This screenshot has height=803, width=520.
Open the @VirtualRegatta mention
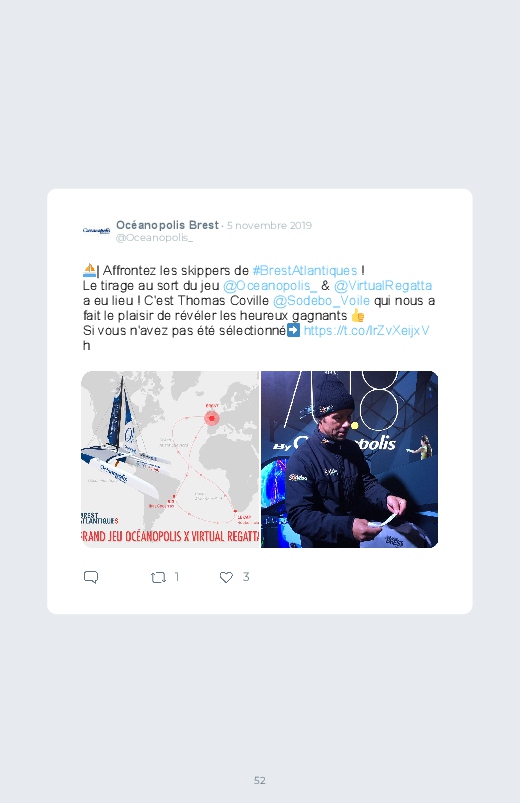(383, 285)
